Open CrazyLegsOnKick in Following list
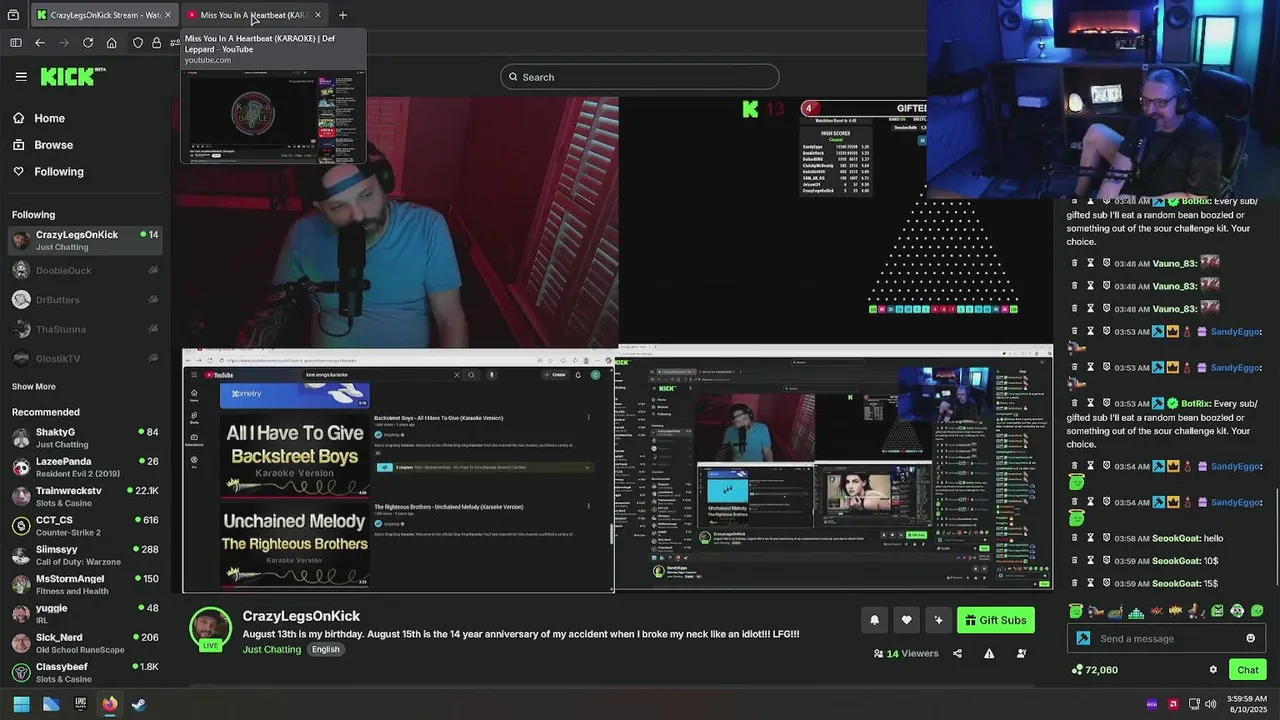The width and height of the screenshot is (1280, 720). 85,241
